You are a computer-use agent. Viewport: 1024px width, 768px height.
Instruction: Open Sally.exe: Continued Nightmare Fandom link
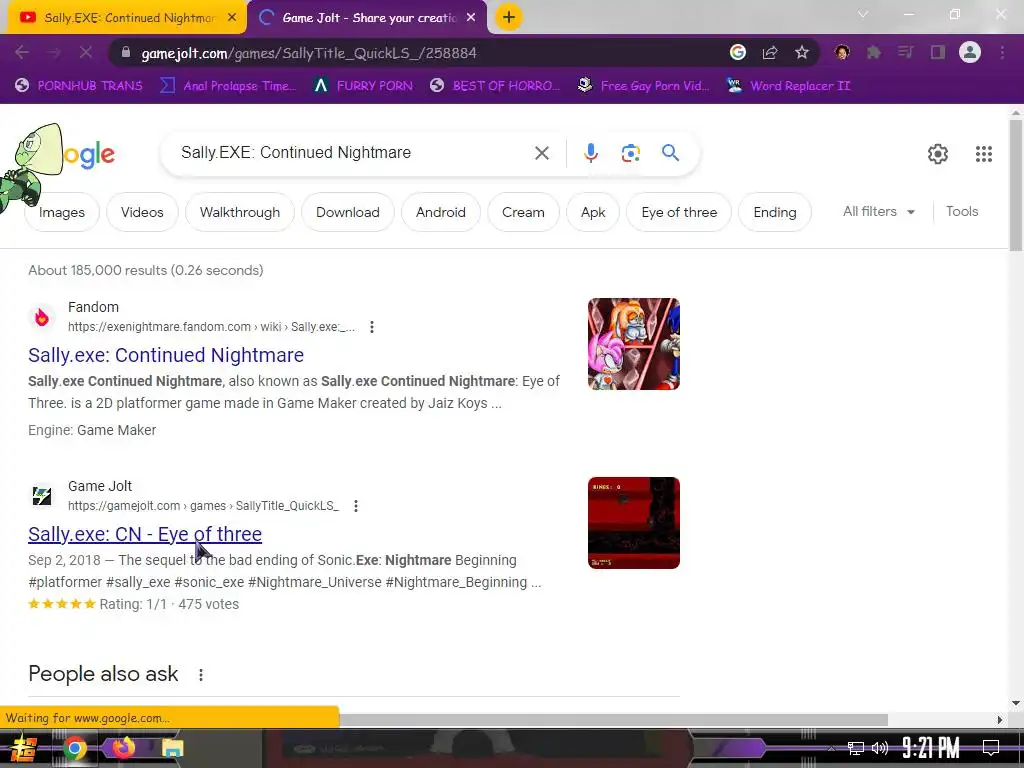pyautogui.click(x=166, y=355)
